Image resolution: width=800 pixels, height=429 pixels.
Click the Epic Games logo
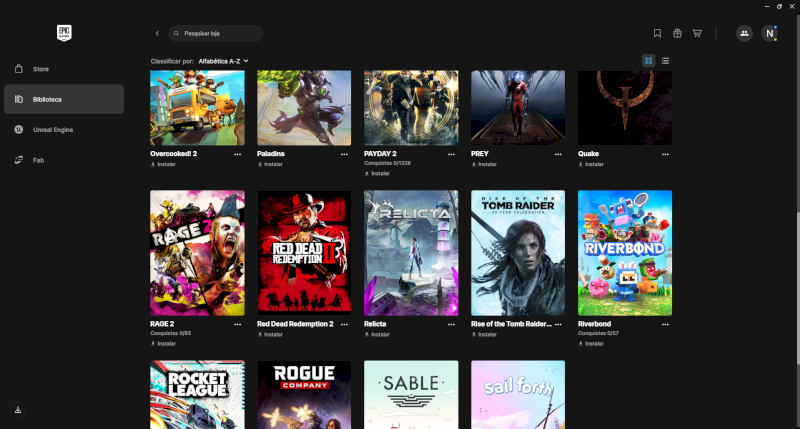(x=64, y=33)
